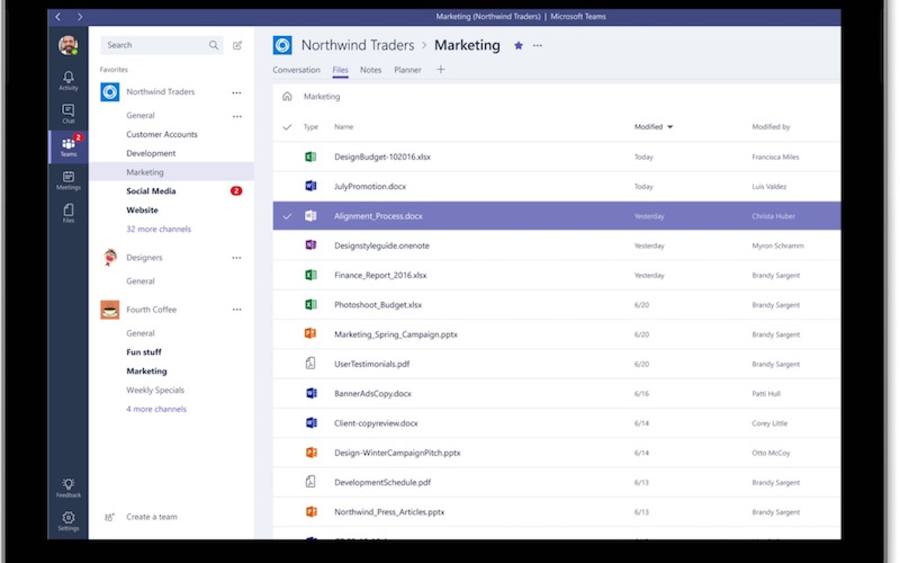Screen dimensions: 900x563
Task: Open Designers team options menu
Action: pyautogui.click(x=236, y=258)
